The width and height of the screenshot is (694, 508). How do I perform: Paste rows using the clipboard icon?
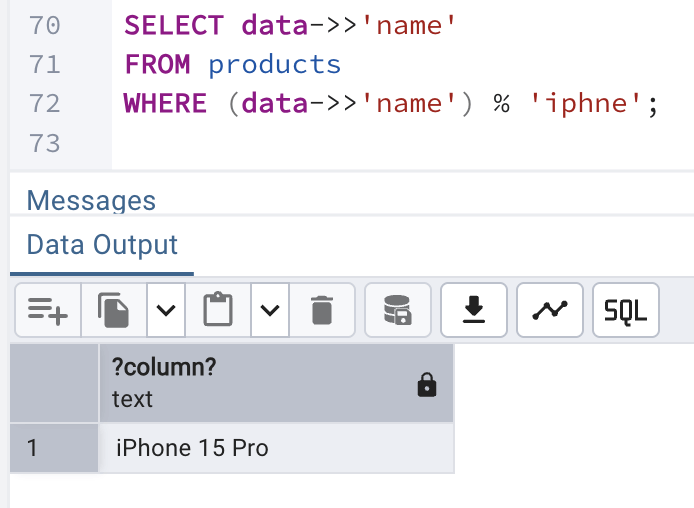pos(218,311)
